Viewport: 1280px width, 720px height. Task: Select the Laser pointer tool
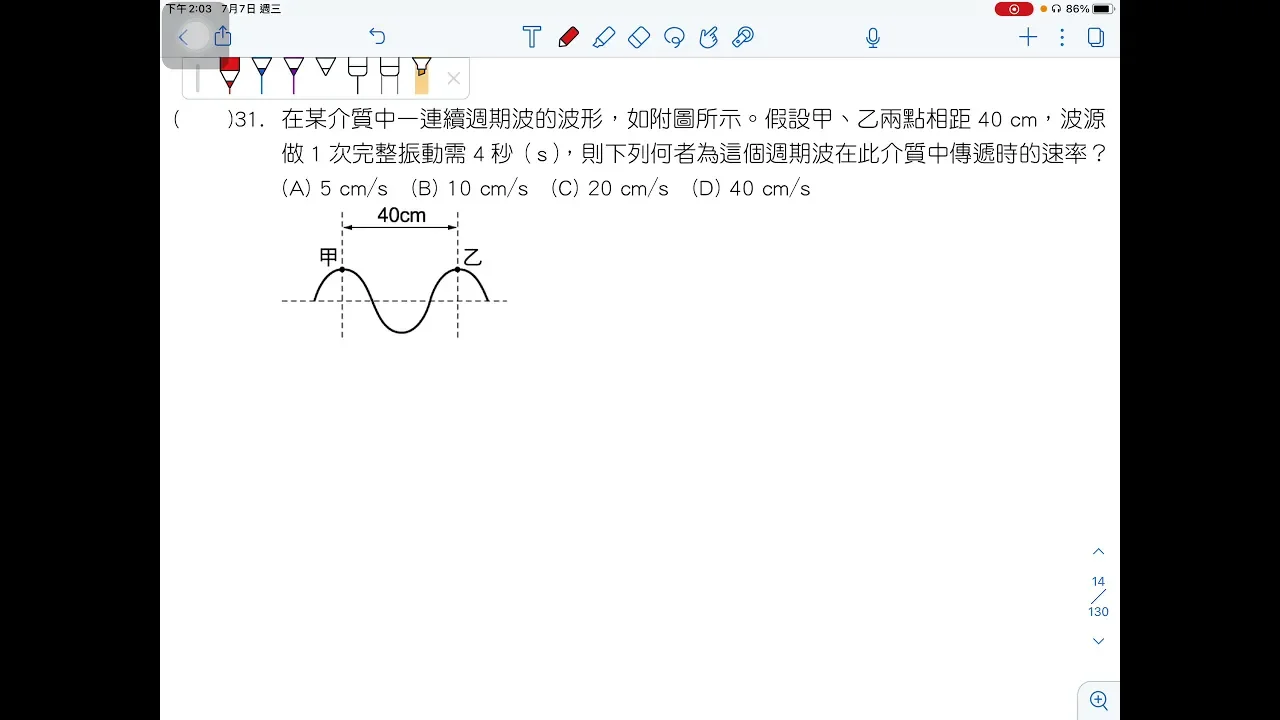[743, 37]
